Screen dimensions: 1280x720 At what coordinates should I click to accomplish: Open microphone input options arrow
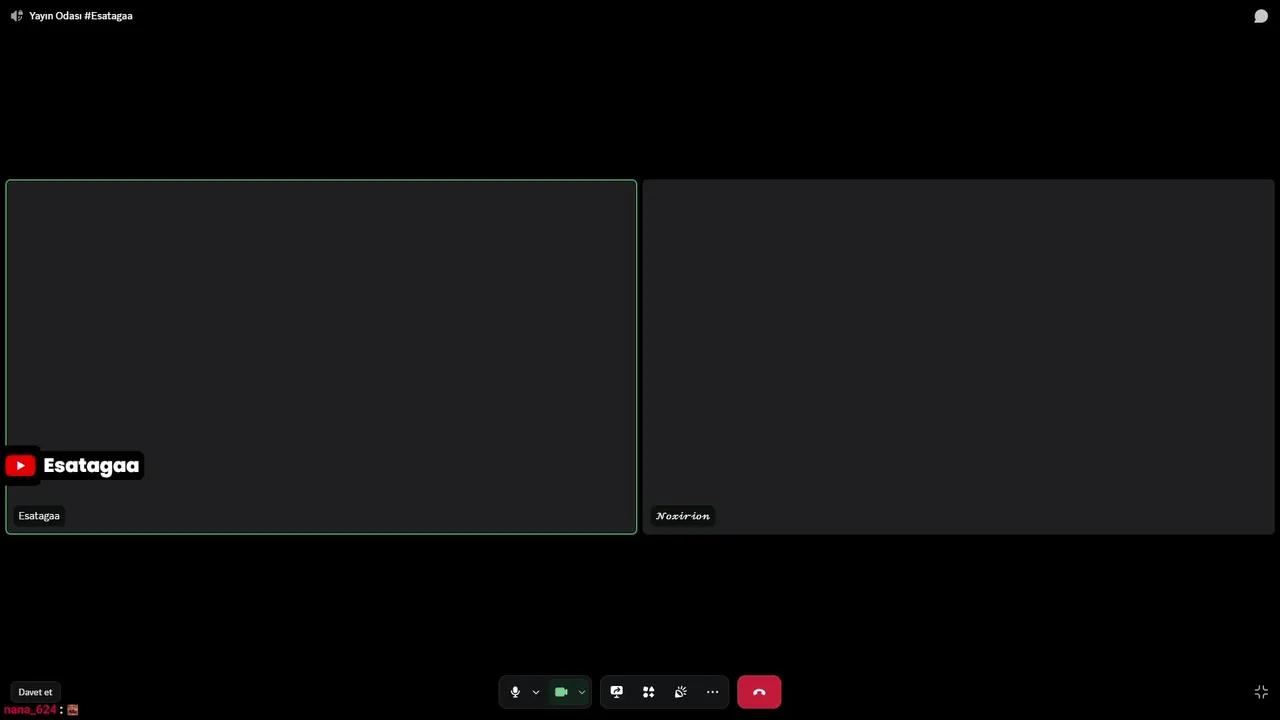click(536, 692)
